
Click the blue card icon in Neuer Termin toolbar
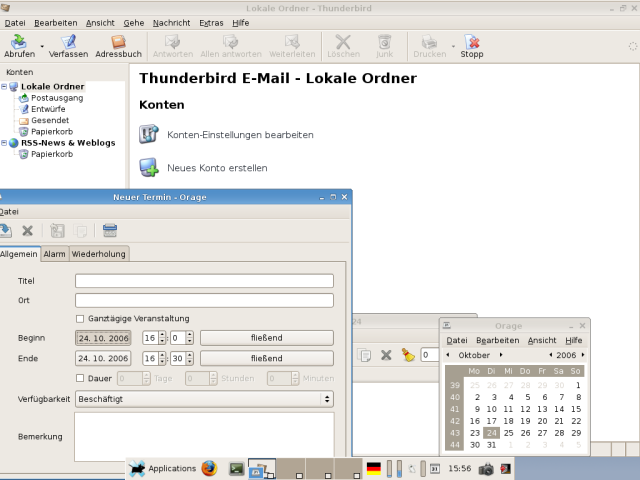click(110, 231)
